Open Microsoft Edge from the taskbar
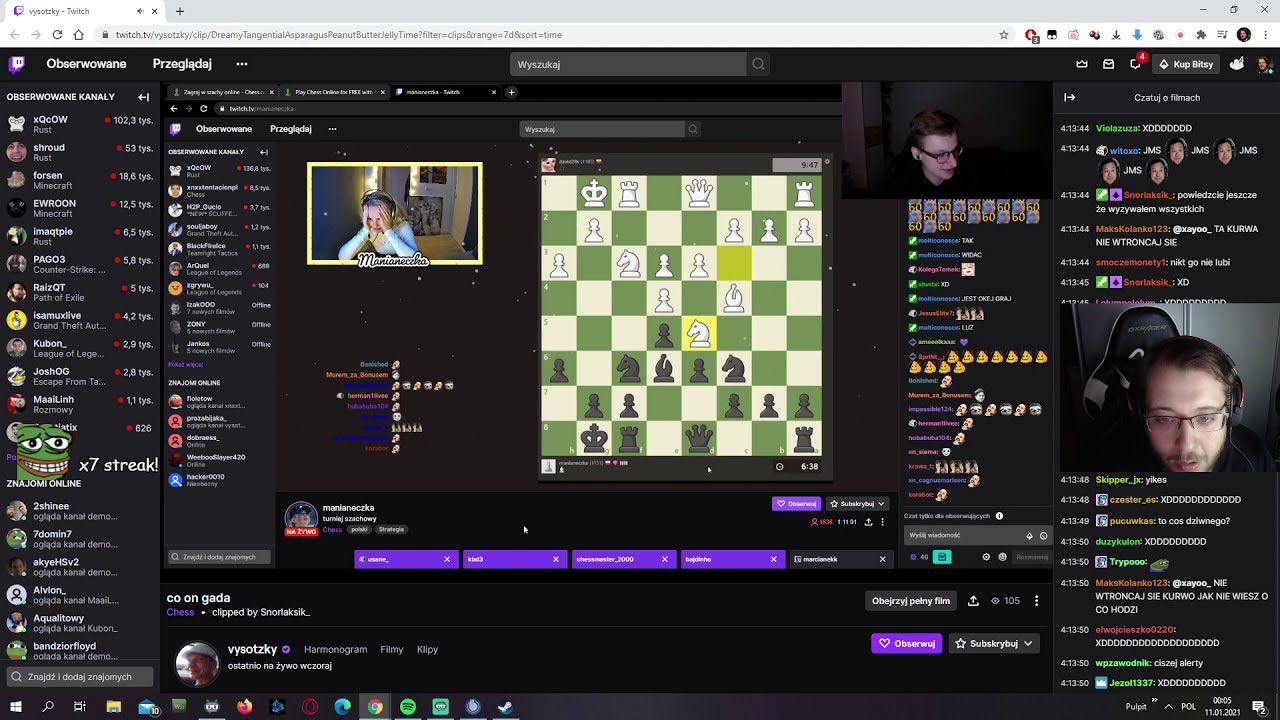This screenshot has height=720, width=1280. (343, 707)
